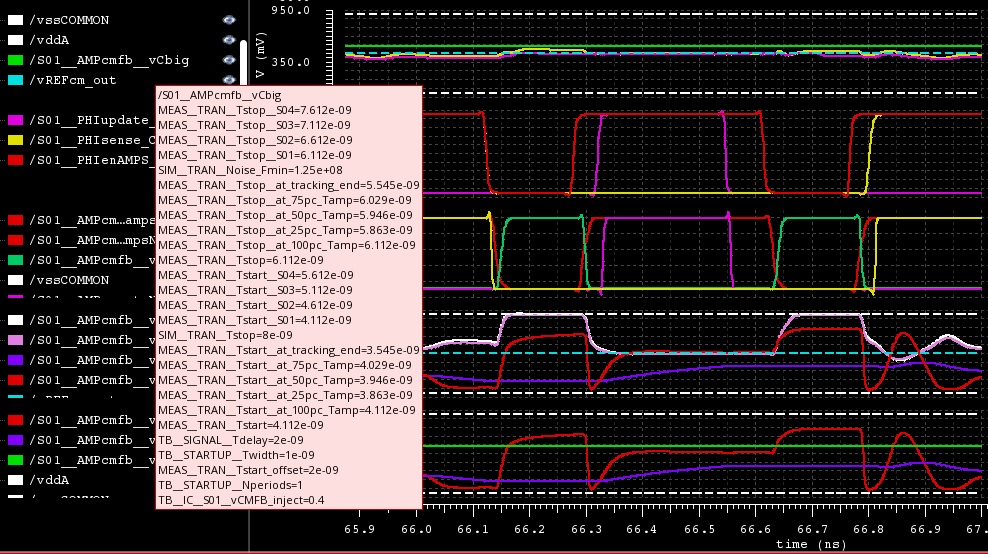
Task: Open the cyan color swatch of /vREFcm_out
Action: (x=14, y=80)
